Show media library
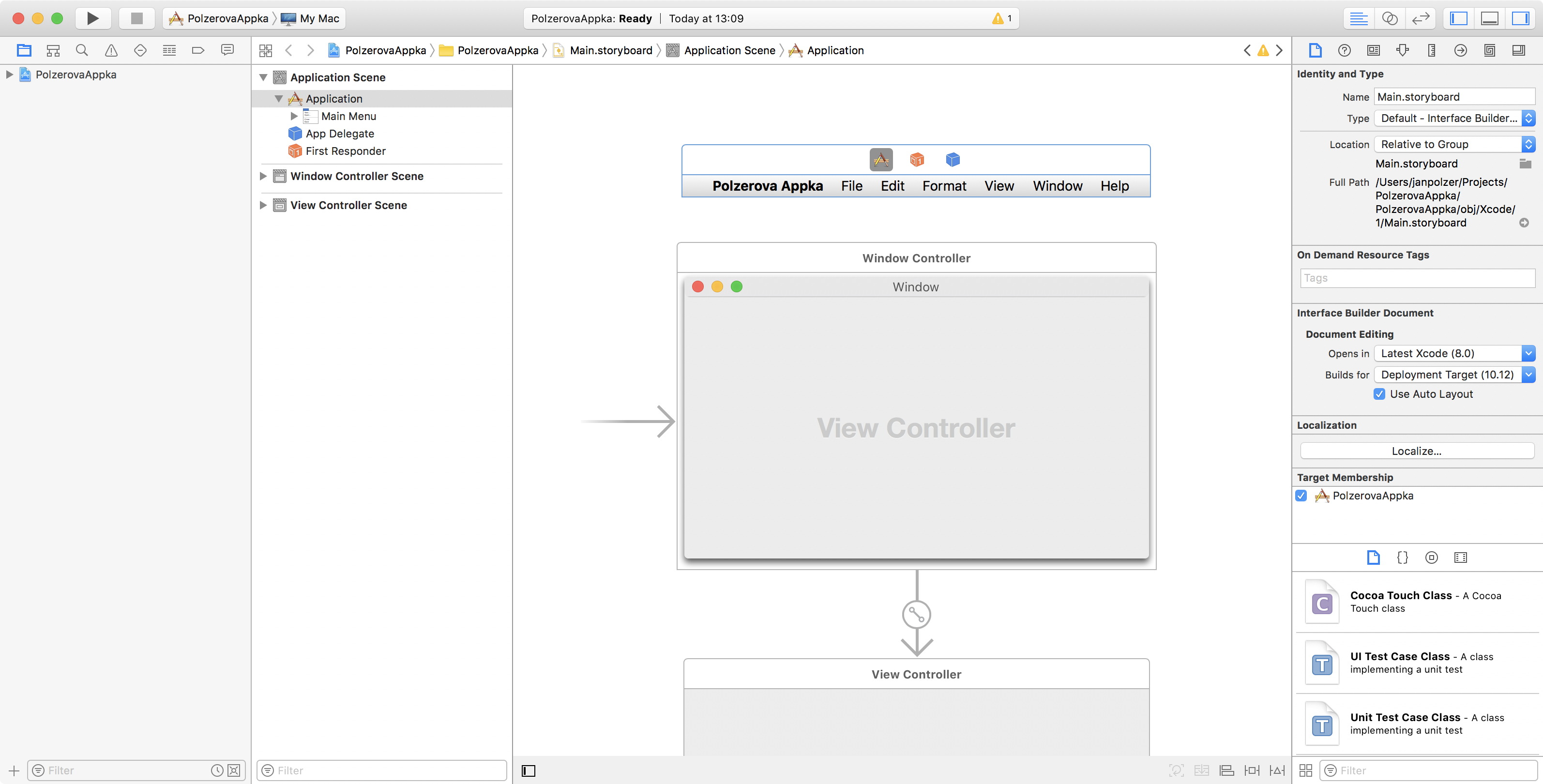Viewport: 1543px width, 784px height. (x=1461, y=558)
